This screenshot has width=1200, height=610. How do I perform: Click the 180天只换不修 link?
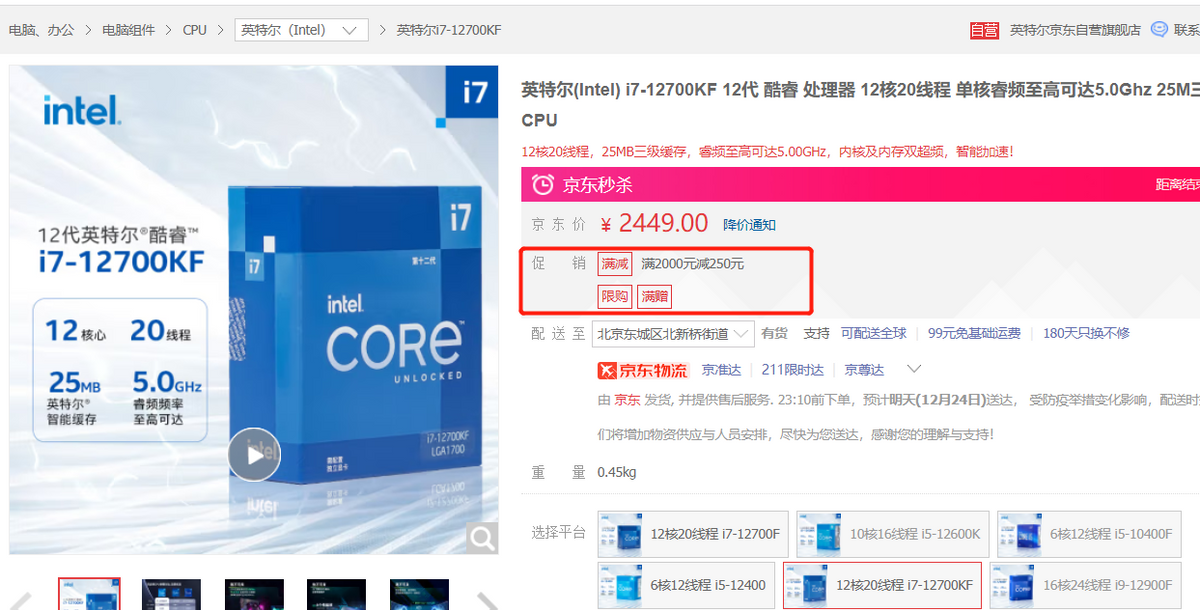tap(1087, 333)
